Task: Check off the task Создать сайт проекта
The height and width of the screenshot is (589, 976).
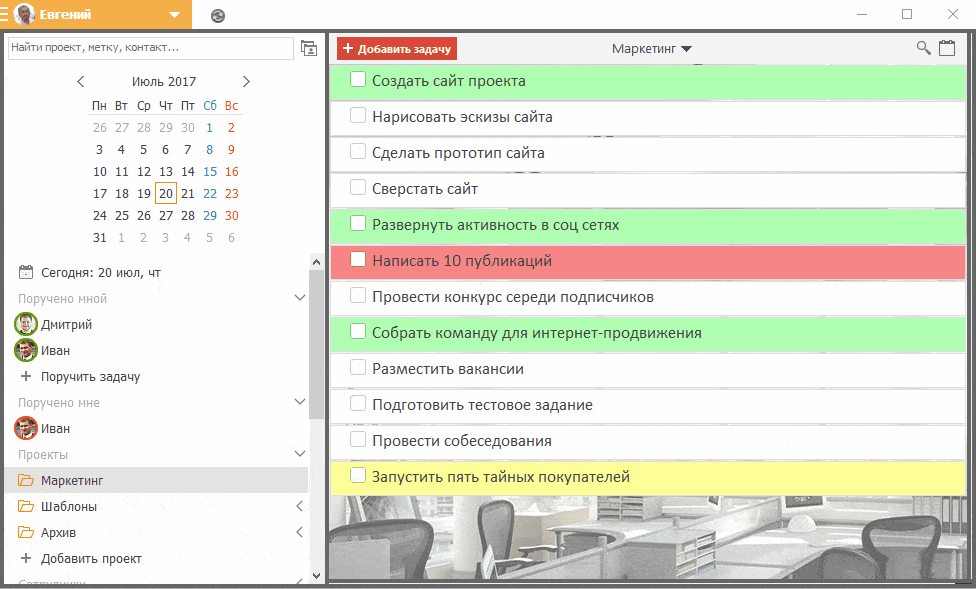Action: coord(358,80)
